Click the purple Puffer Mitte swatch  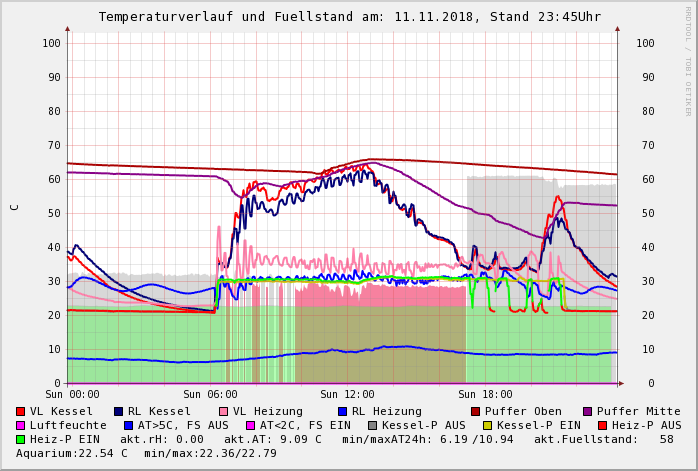(x=588, y=411)
